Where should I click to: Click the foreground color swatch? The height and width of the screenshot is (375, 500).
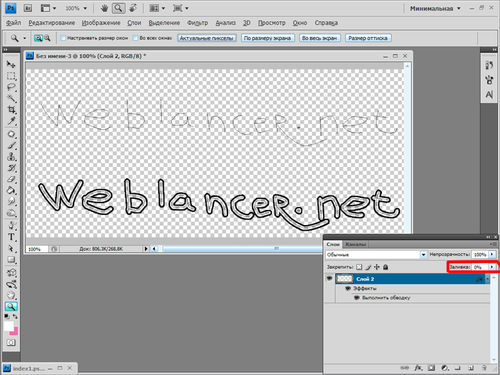(x=9, y=325)
